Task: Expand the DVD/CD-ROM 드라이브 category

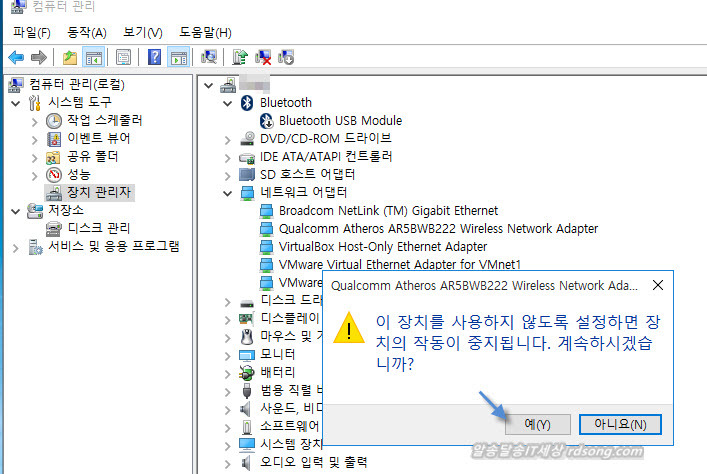Action: pyautogui.click(x=226, y=138)
